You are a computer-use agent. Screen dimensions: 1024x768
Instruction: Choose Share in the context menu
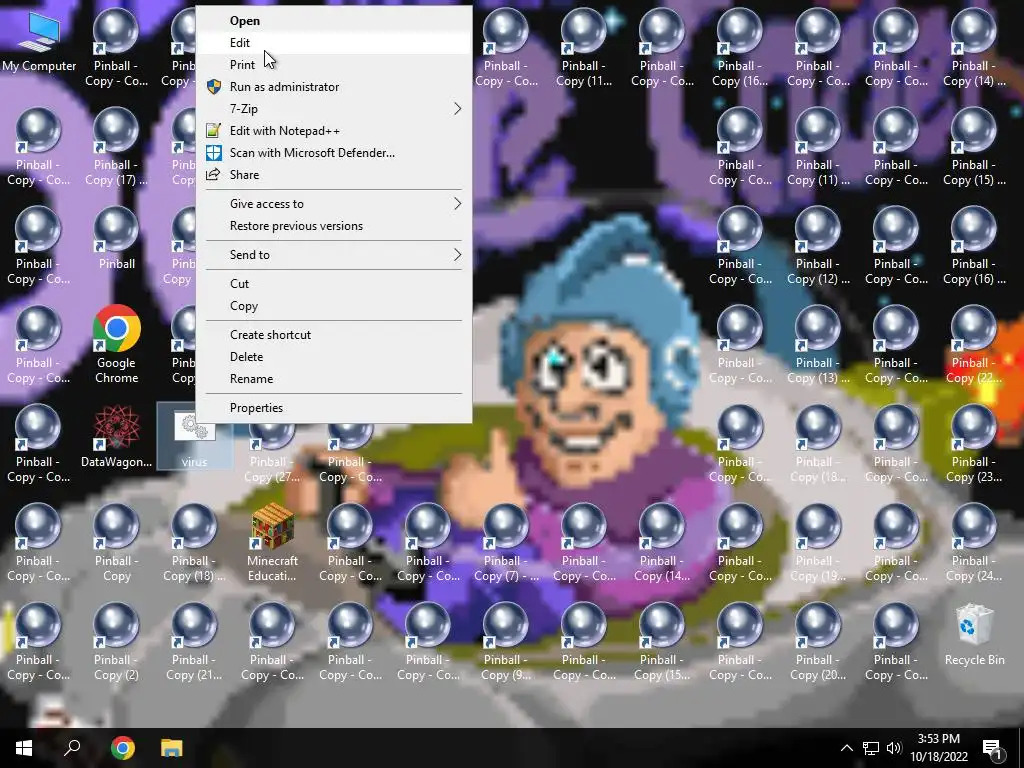point(334,175)
